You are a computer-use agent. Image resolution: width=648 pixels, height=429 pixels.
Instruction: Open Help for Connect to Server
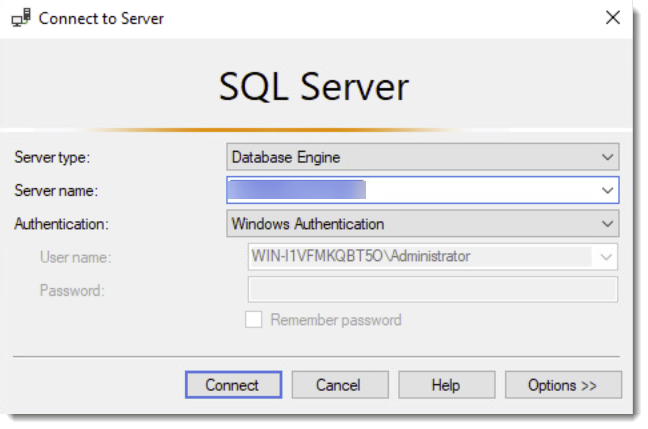(x=446, y=385)
